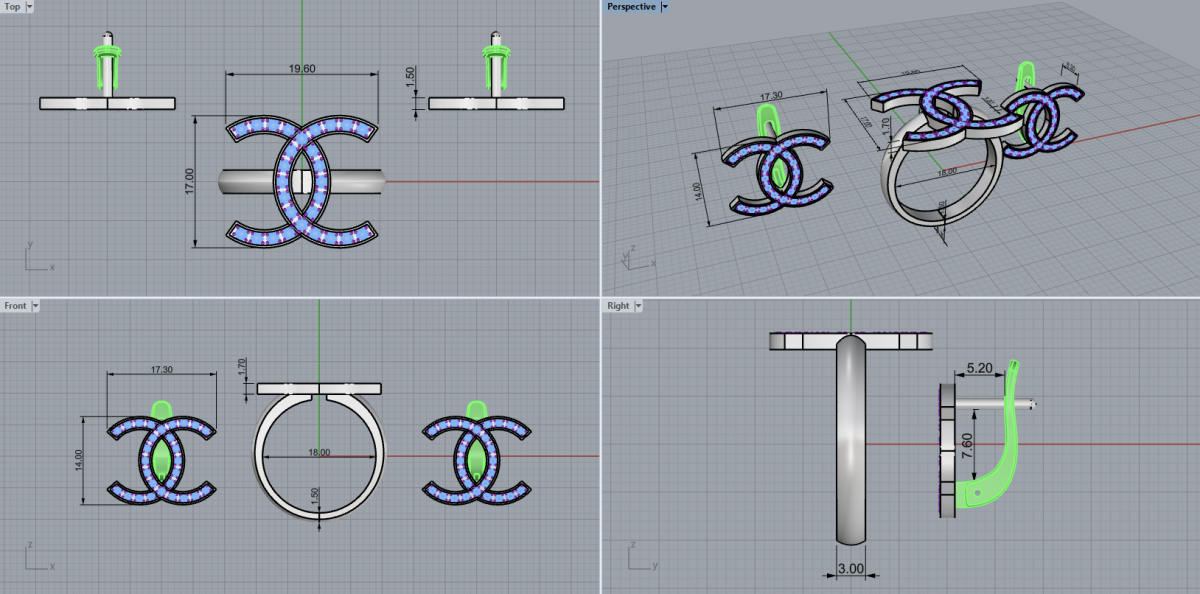Open the Perspective viewport menu arrow

tap(665, 7)
